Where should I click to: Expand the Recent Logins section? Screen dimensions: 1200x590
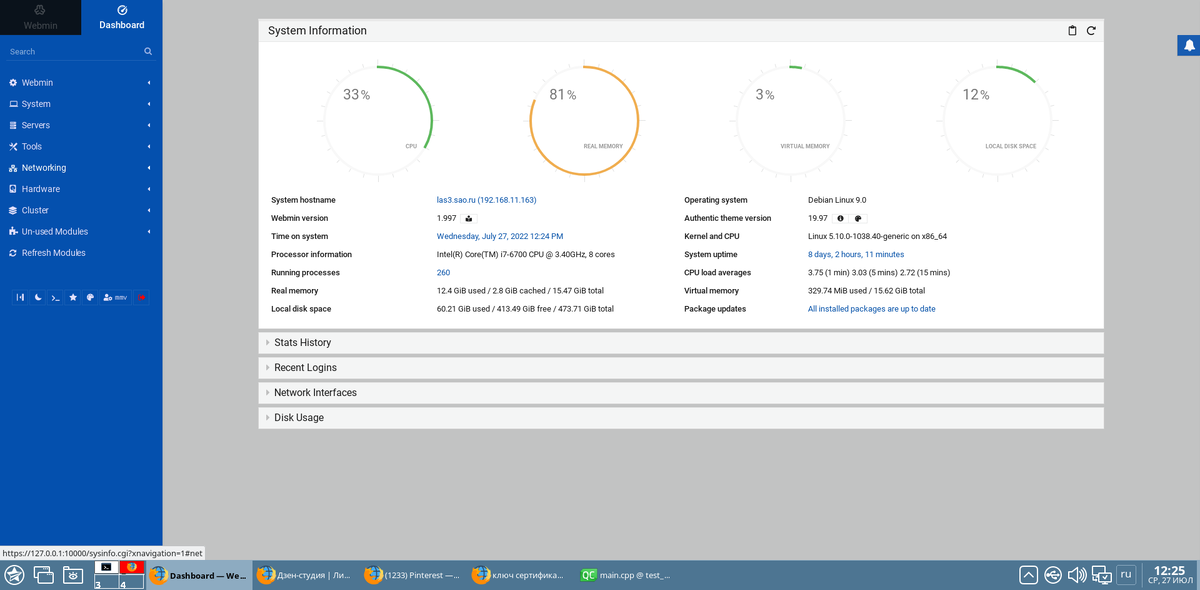[x=681, y=368]
